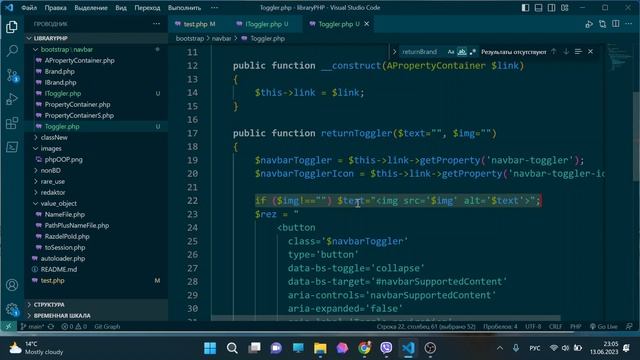Open editor More Actions menu
640x360 pixels.
pyautogui.click(x=629, y=24)
